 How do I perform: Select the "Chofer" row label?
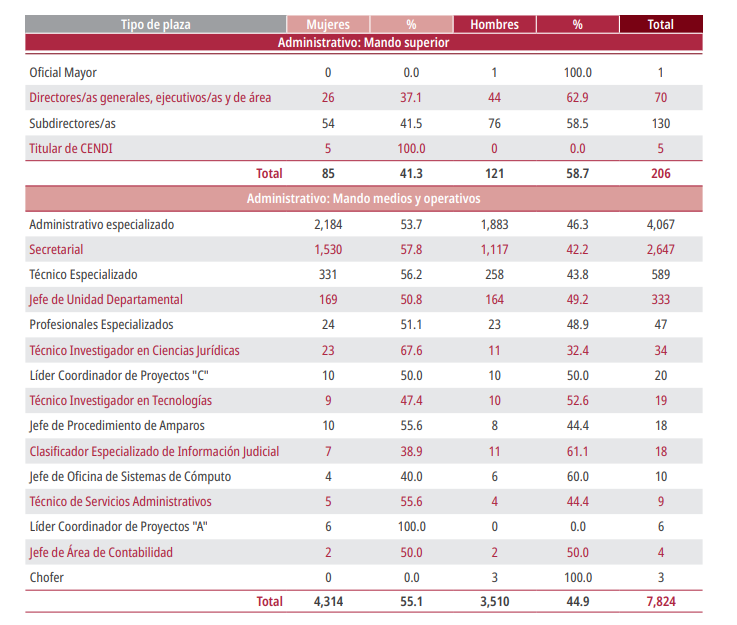(x=46, y=577)
